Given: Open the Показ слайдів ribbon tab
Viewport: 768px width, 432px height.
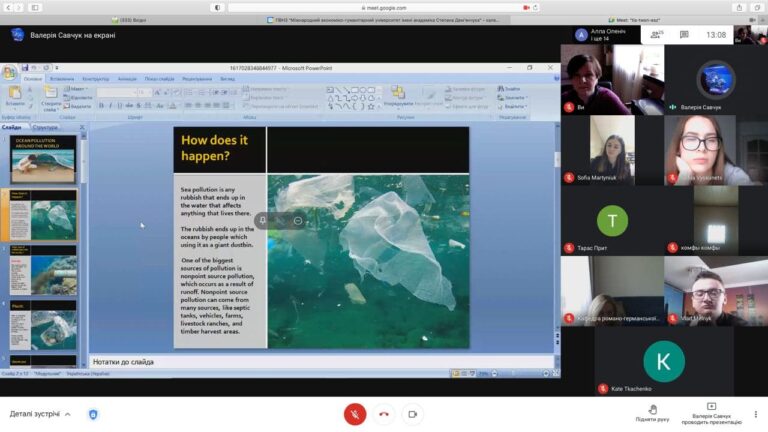Looking at the screenshot, I should (159, 79).
